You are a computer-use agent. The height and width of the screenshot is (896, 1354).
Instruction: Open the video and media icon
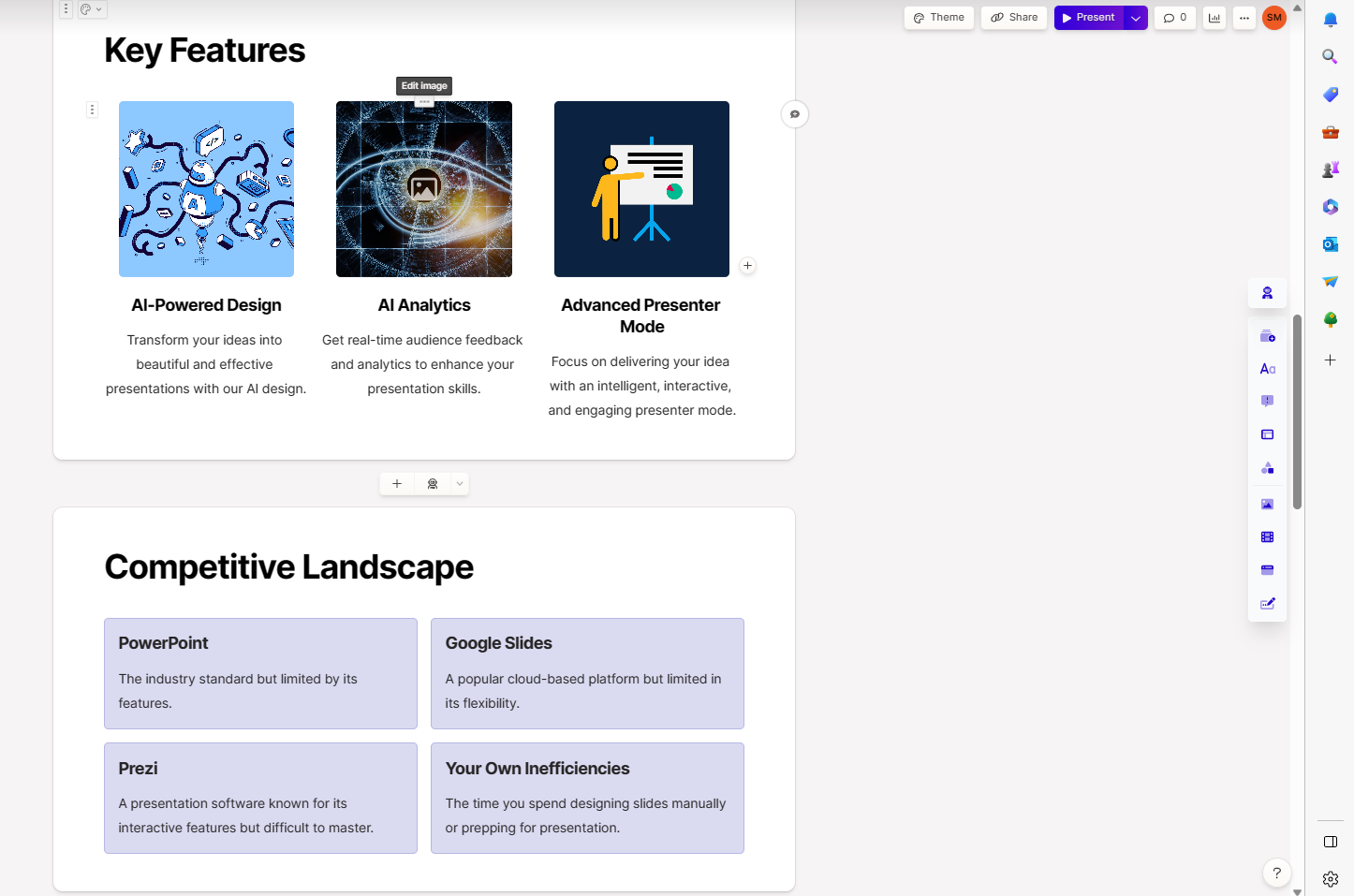(1267, 537)
